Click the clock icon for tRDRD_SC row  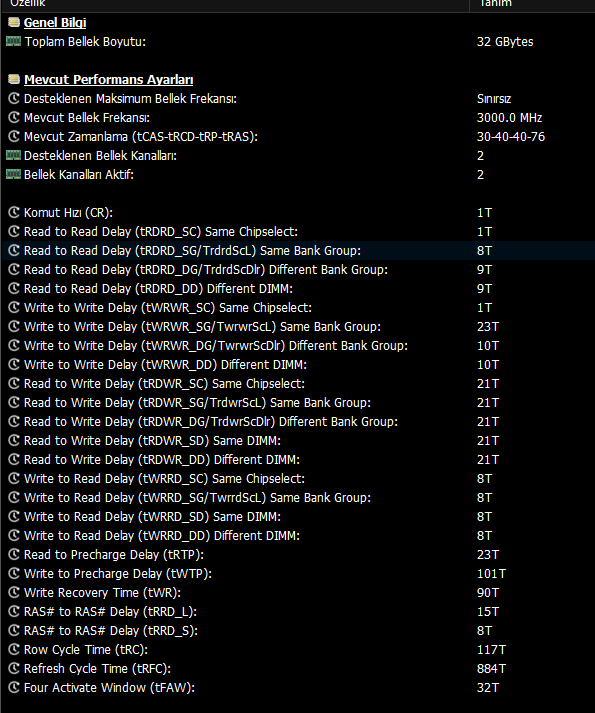click(x=14, y=231)
